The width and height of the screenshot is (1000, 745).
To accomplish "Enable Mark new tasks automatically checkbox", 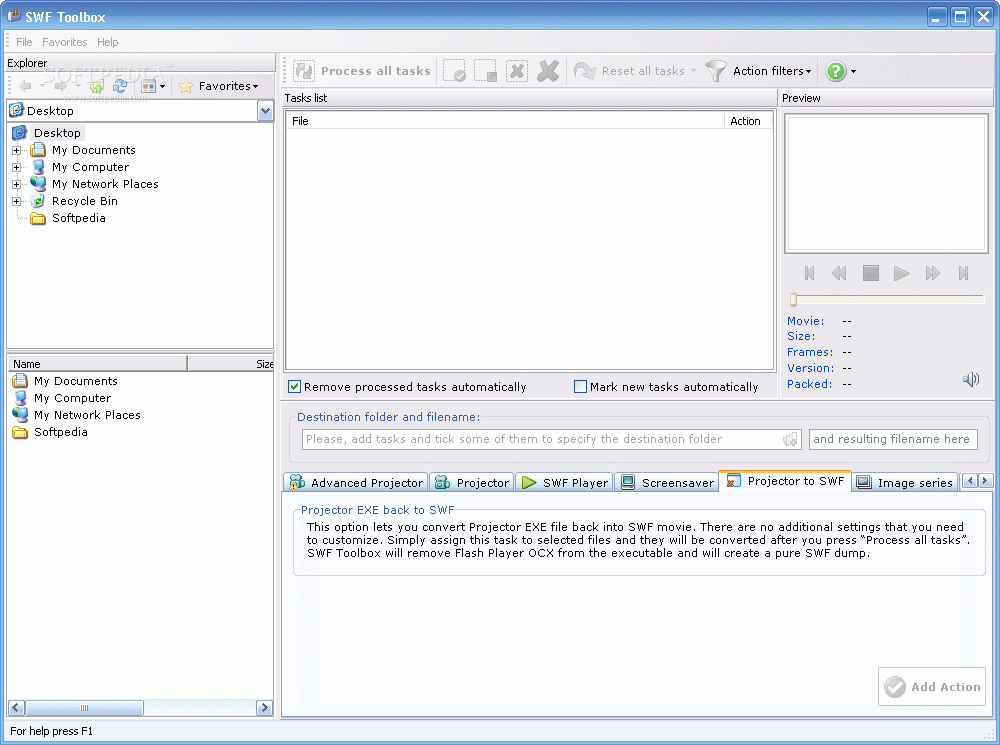I will pyautogui.click(x=580, y=387).
